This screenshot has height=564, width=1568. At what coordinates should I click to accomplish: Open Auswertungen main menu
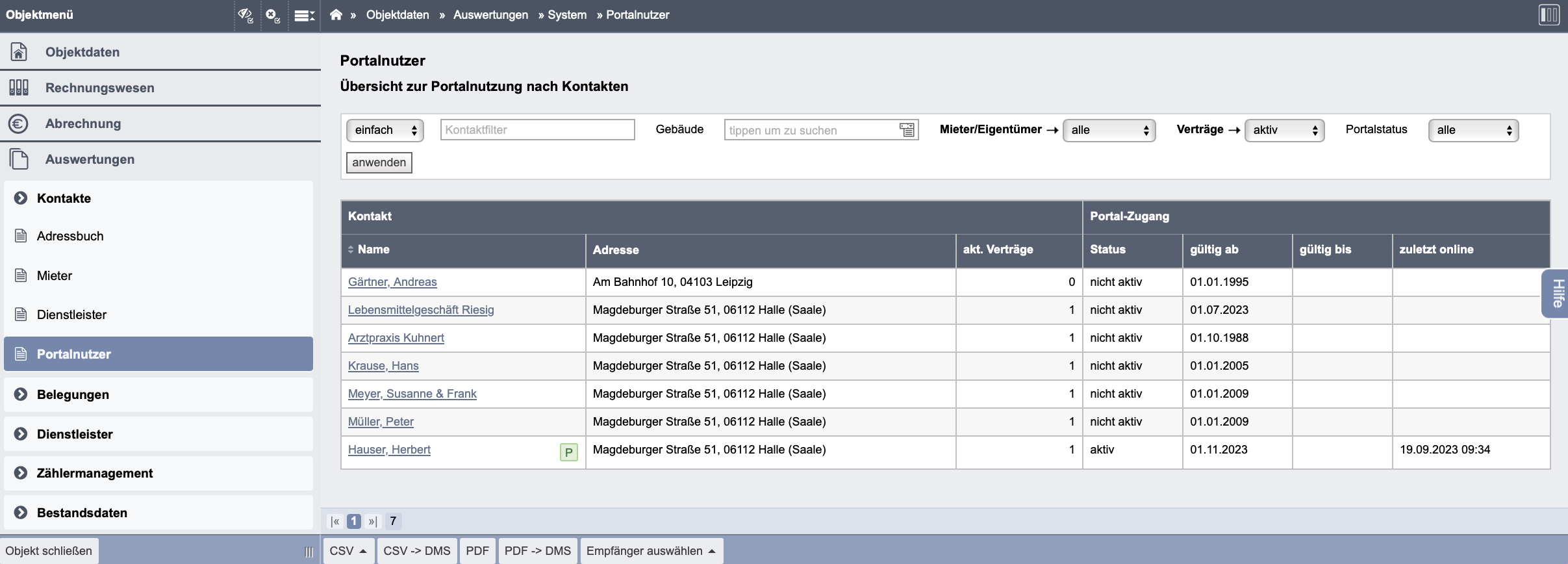pos(160,159)
